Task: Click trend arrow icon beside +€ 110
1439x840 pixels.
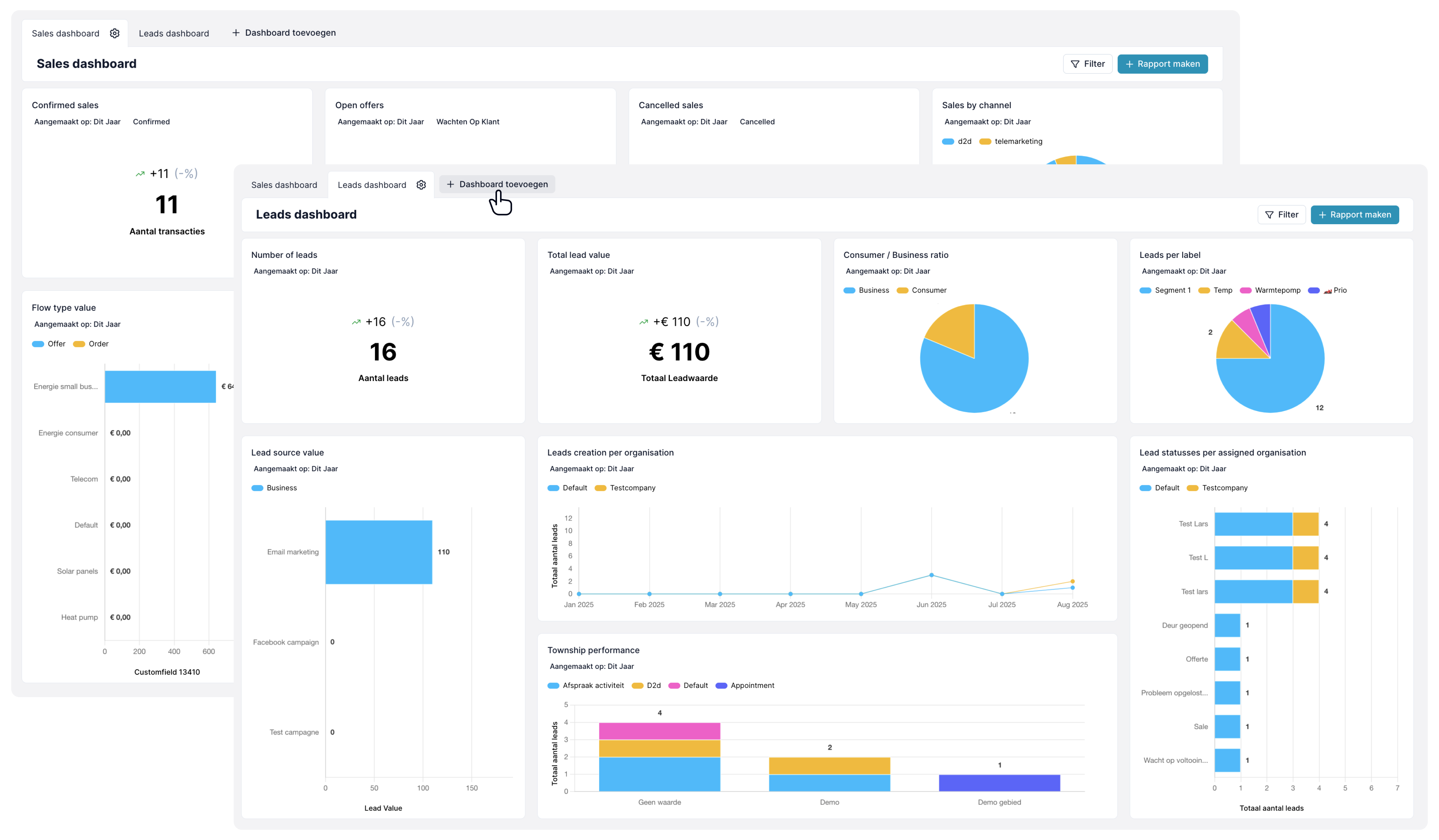Action: pos(644,322)
